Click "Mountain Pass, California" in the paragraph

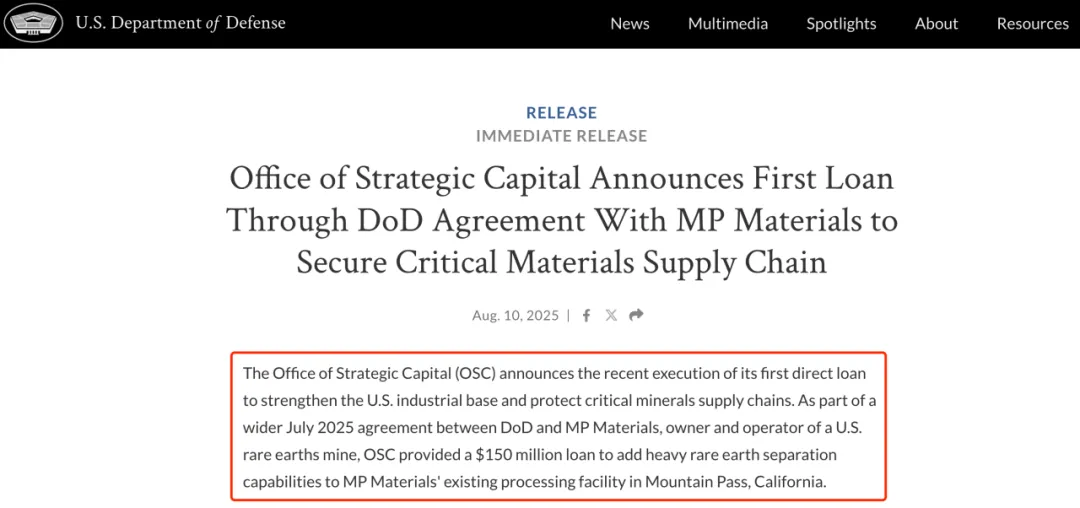click(x=735, y=482)
